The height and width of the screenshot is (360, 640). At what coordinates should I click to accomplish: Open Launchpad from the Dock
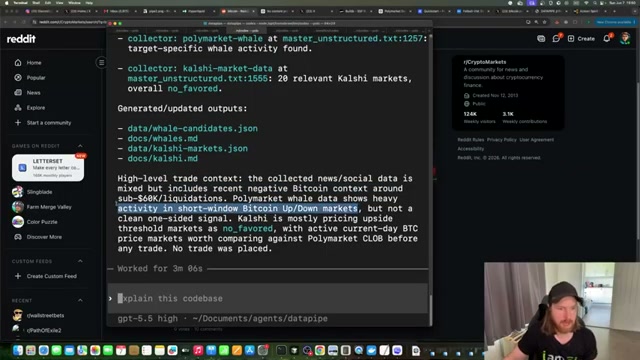(31, 350)
